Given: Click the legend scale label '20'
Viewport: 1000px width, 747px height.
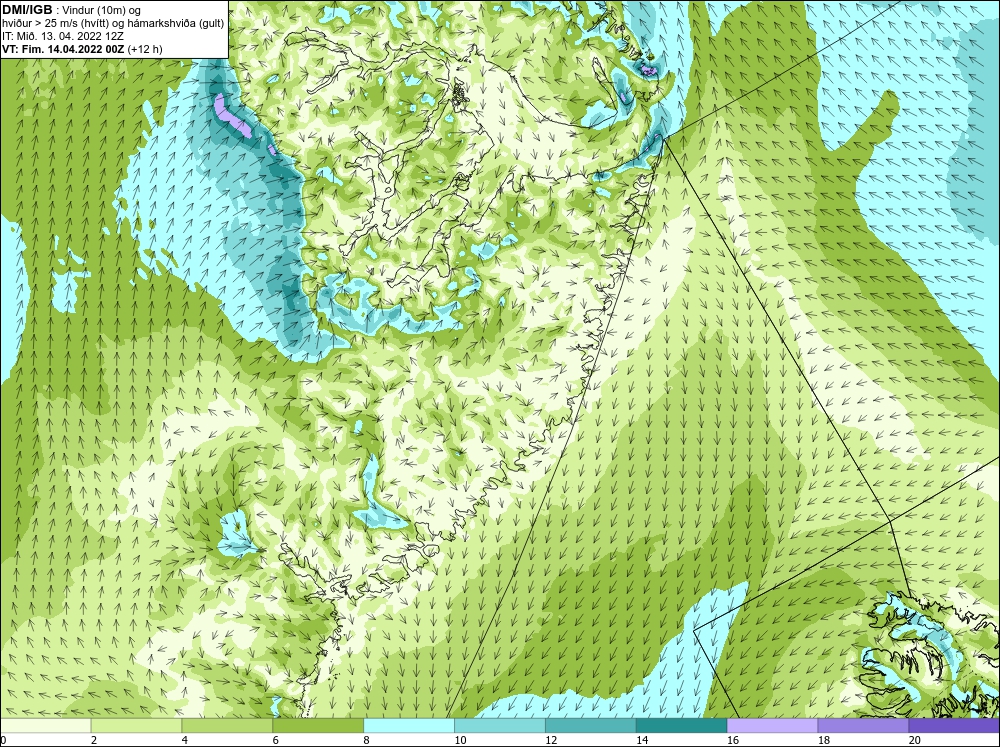Looking at the screenshot, I should click(x=915, y=740).
